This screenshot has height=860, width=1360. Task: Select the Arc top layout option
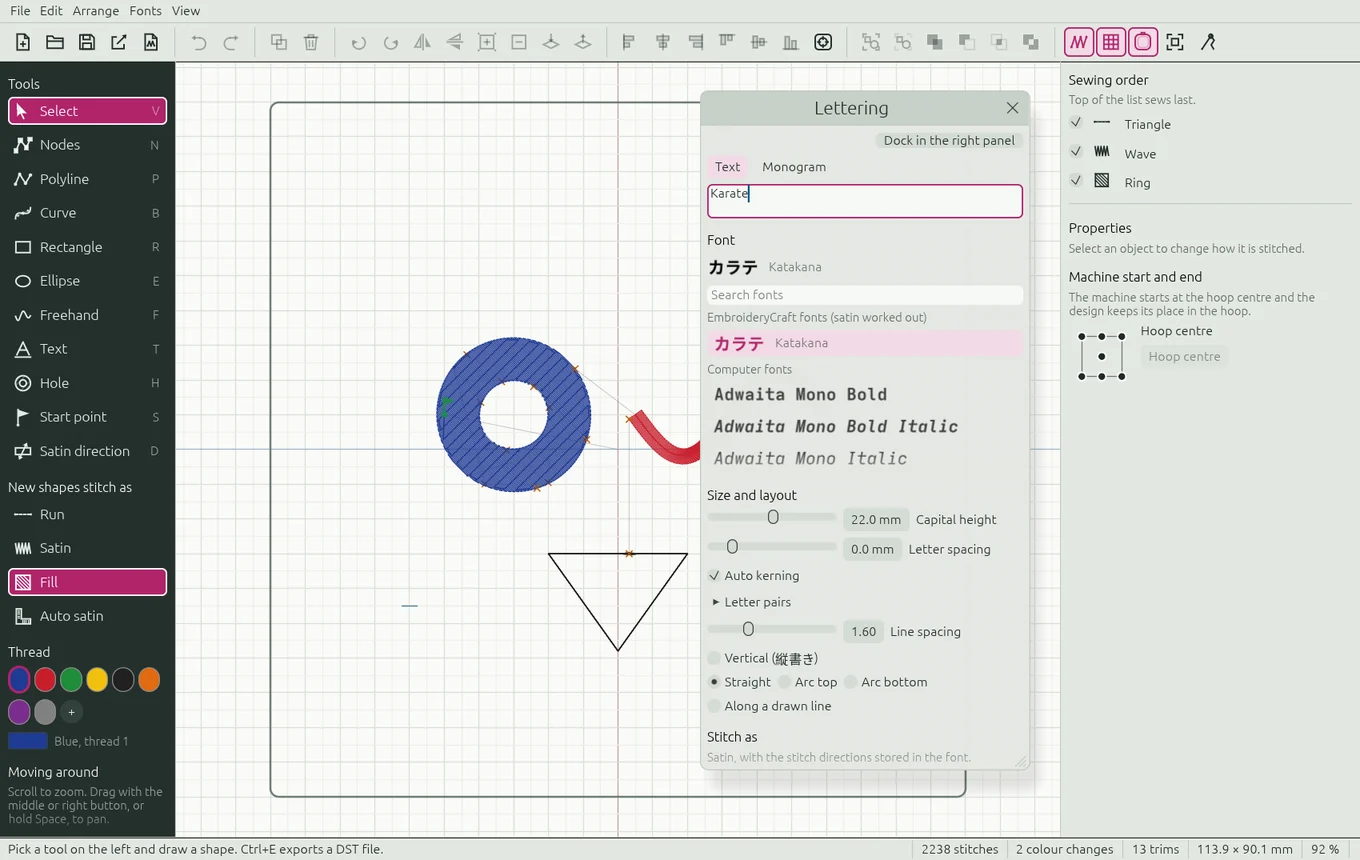785,682
